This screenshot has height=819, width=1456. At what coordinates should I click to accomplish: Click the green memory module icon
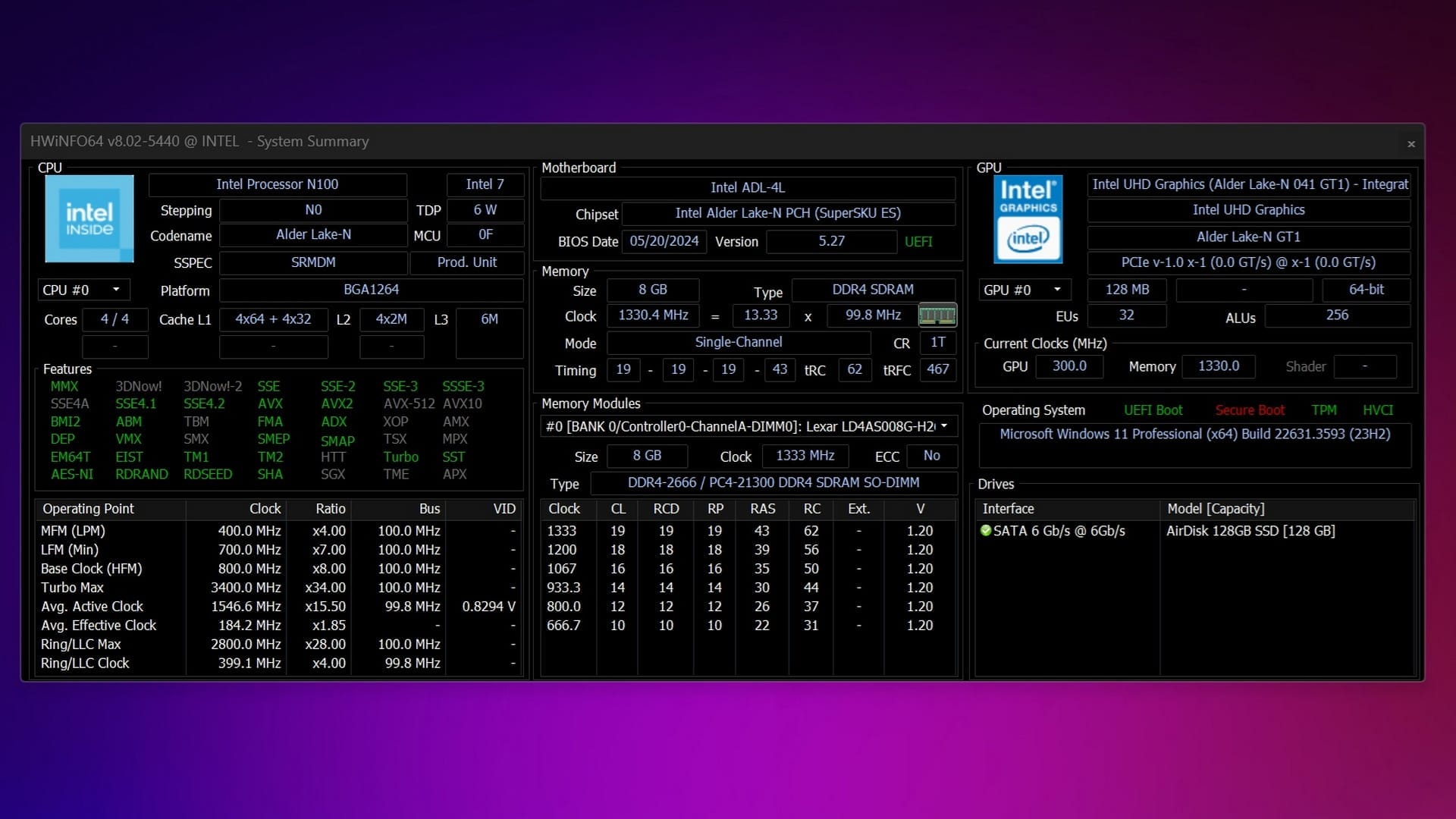click(x=937, y=315)
